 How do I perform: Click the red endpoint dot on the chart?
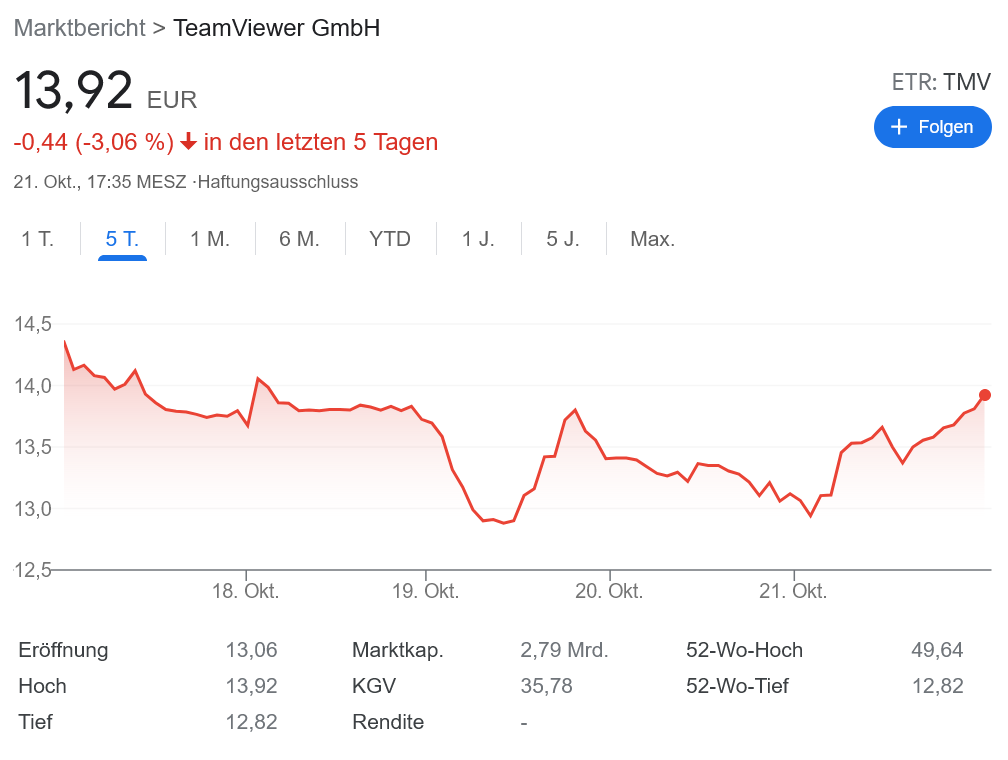pyautogui.click(x=985, y=395)
